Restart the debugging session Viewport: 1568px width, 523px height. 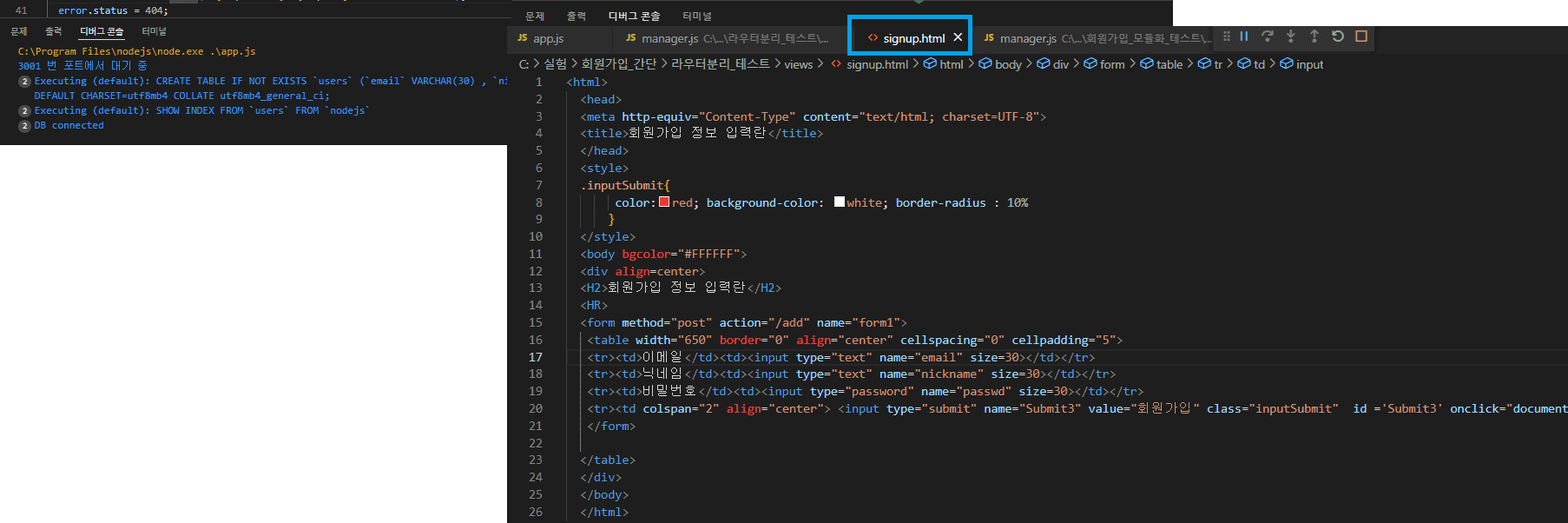click(x=1338, y=36)
